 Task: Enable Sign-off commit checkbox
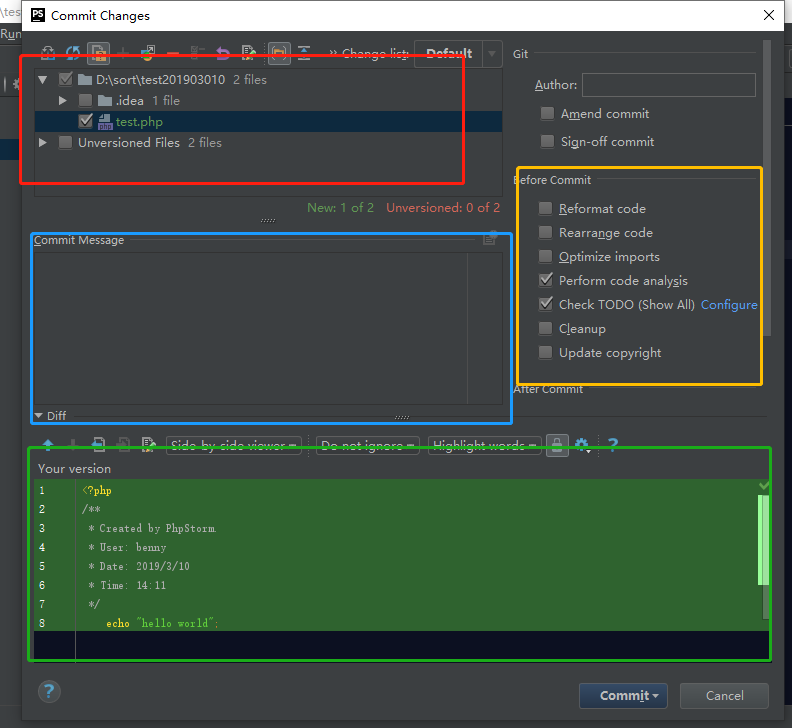coord(547,141)
